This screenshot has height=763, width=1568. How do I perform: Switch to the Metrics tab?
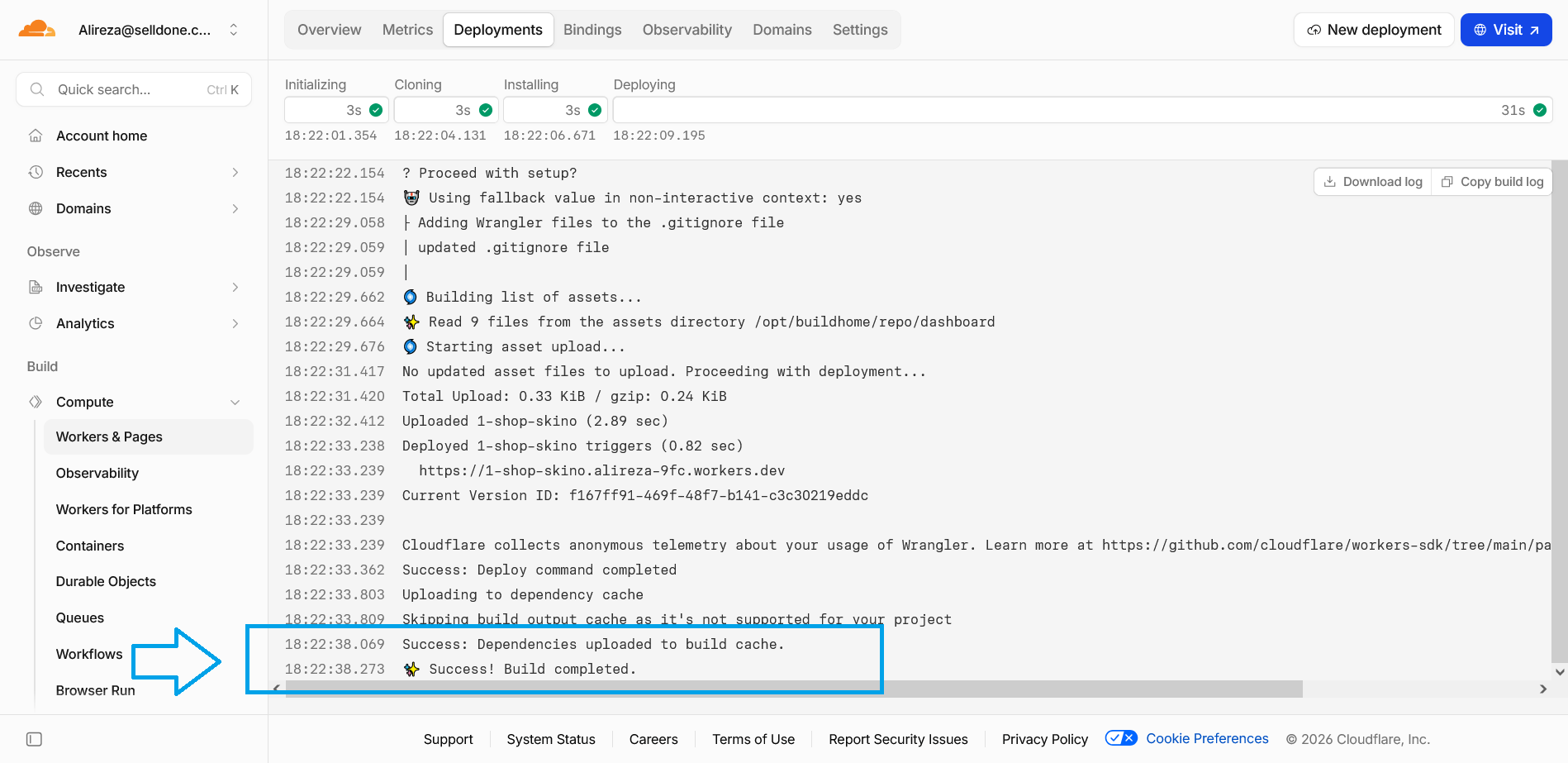click(x=407, y=30)
